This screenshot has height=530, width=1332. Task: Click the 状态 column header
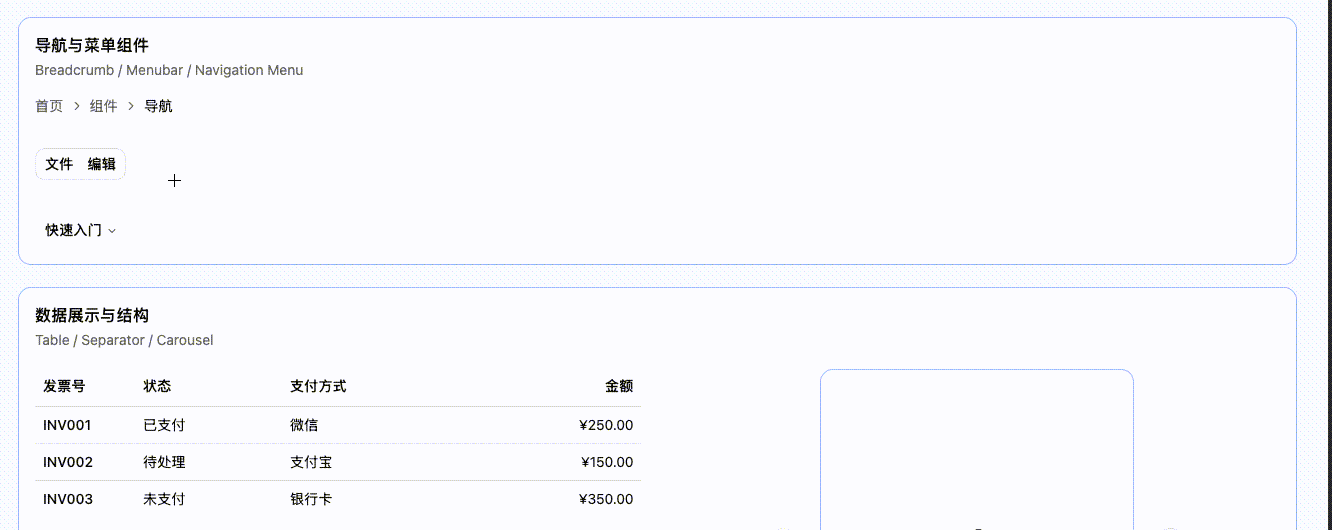point(157,386)
